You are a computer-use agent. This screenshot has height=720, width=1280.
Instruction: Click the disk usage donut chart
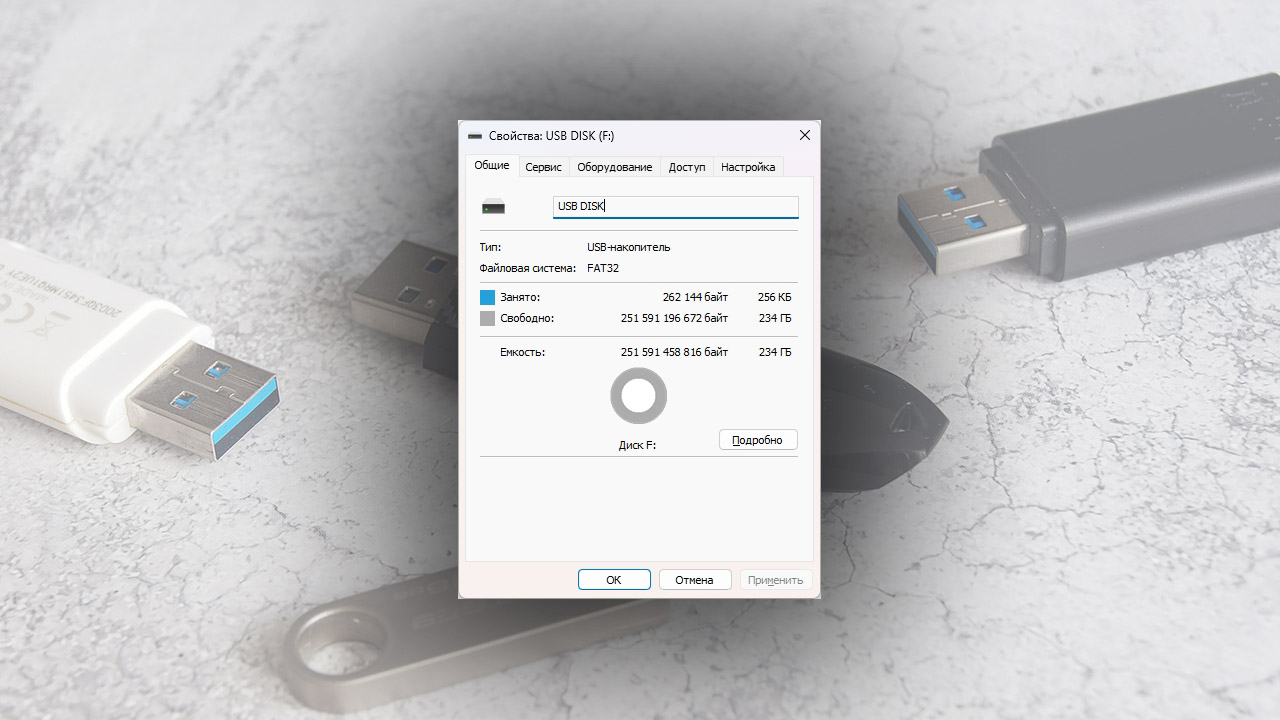coord(638,397)
